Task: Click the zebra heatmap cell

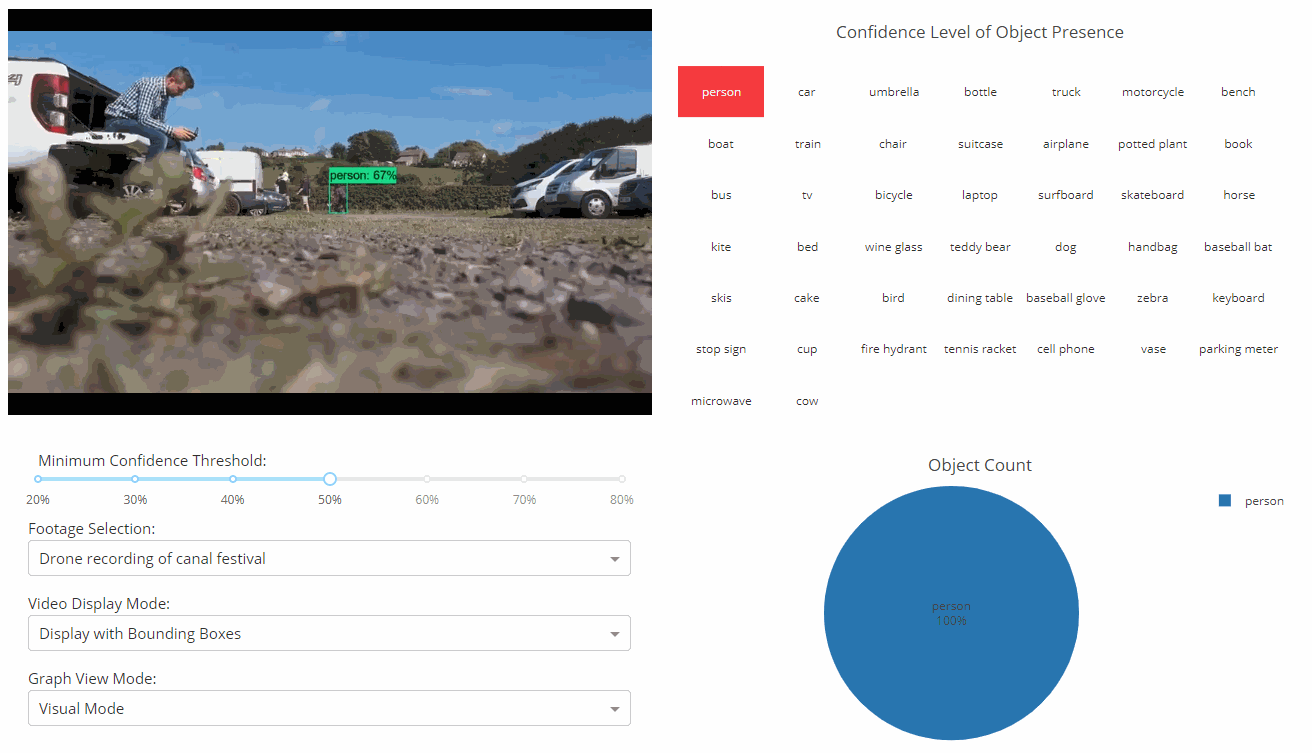Action: 1153,298
